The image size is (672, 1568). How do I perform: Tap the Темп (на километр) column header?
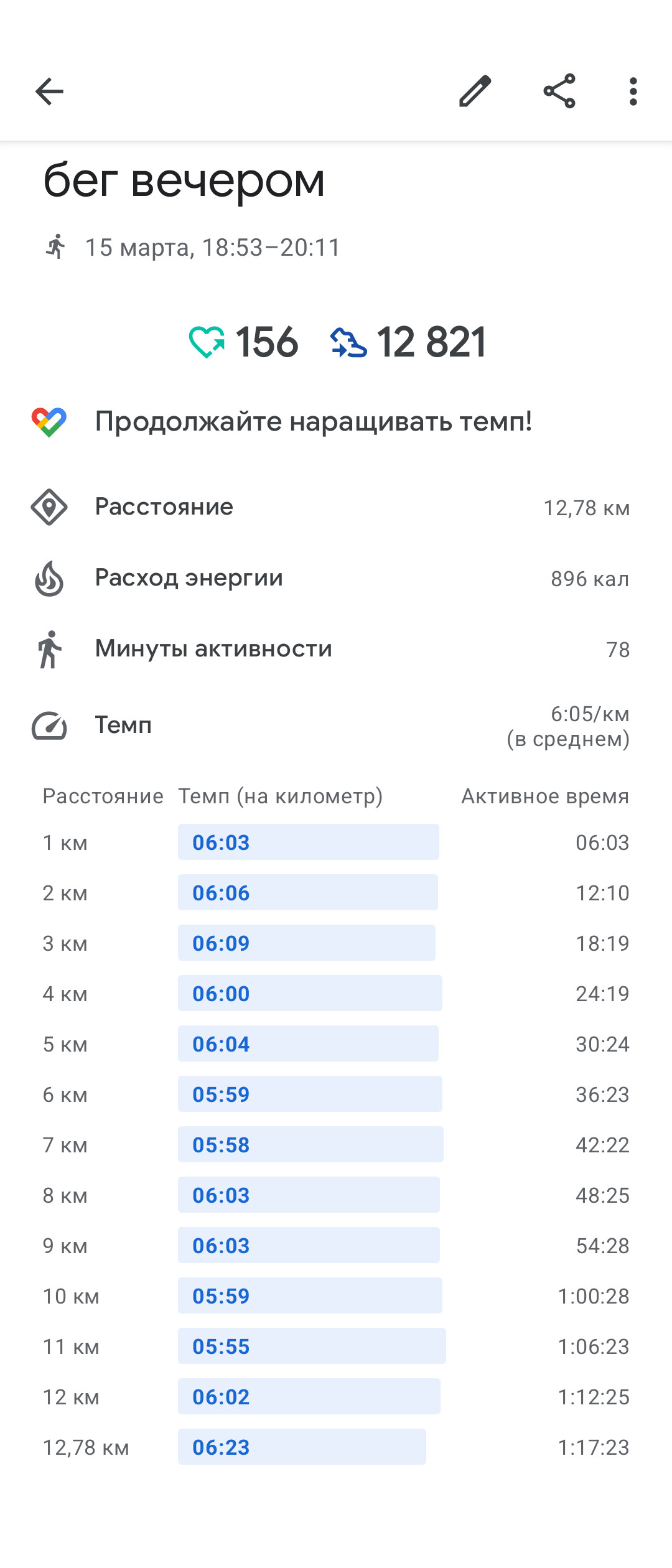click(x=281, y=796)
